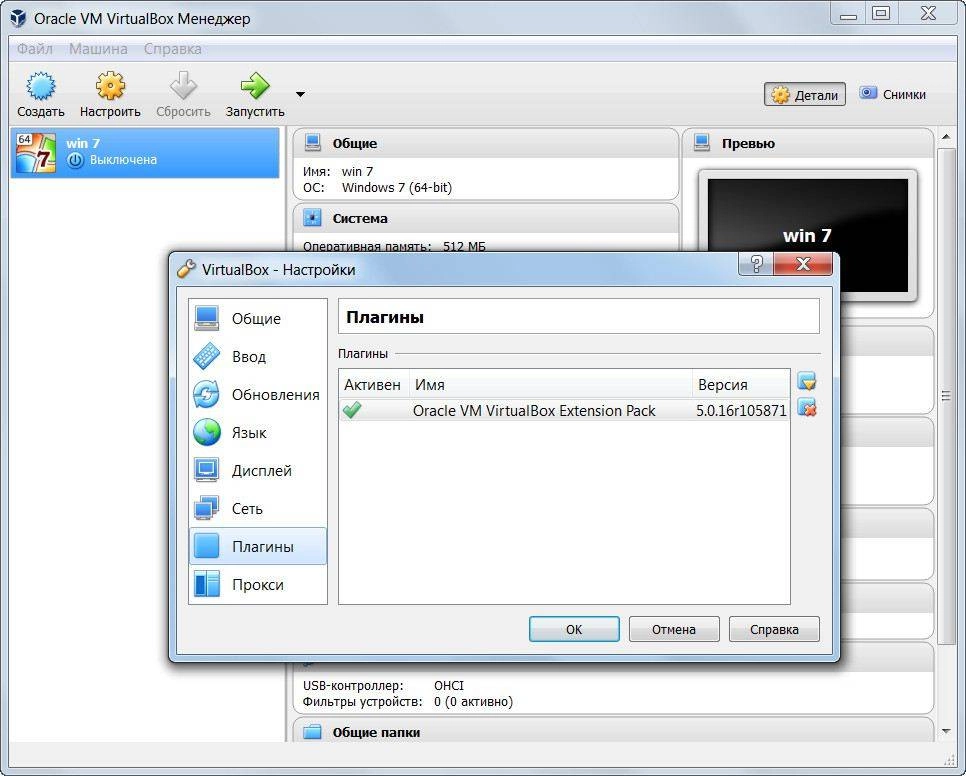Open Настроить gear toolbar icon
The width and height of the screenshot is (966, 776).
tap(110, 86)
